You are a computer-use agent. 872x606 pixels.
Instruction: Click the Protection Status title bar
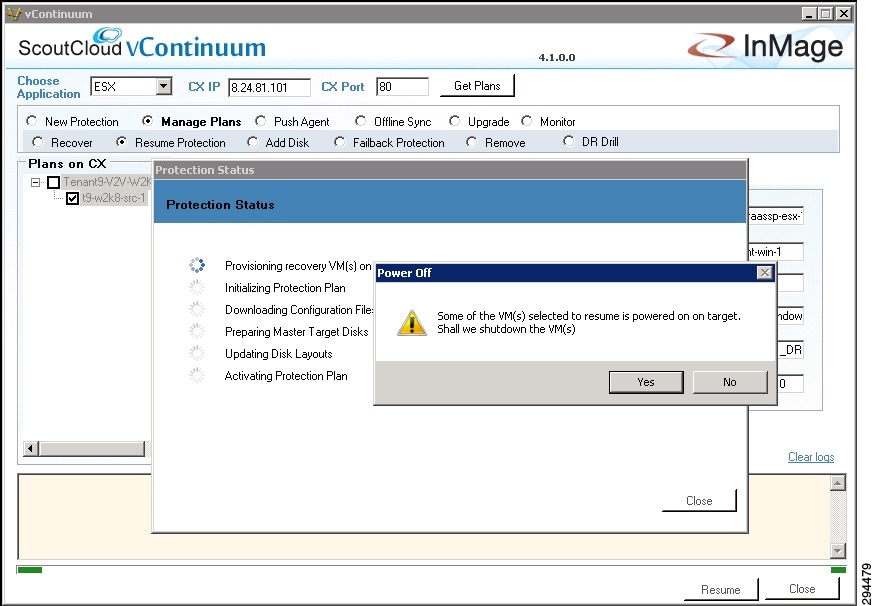(450, 170)
